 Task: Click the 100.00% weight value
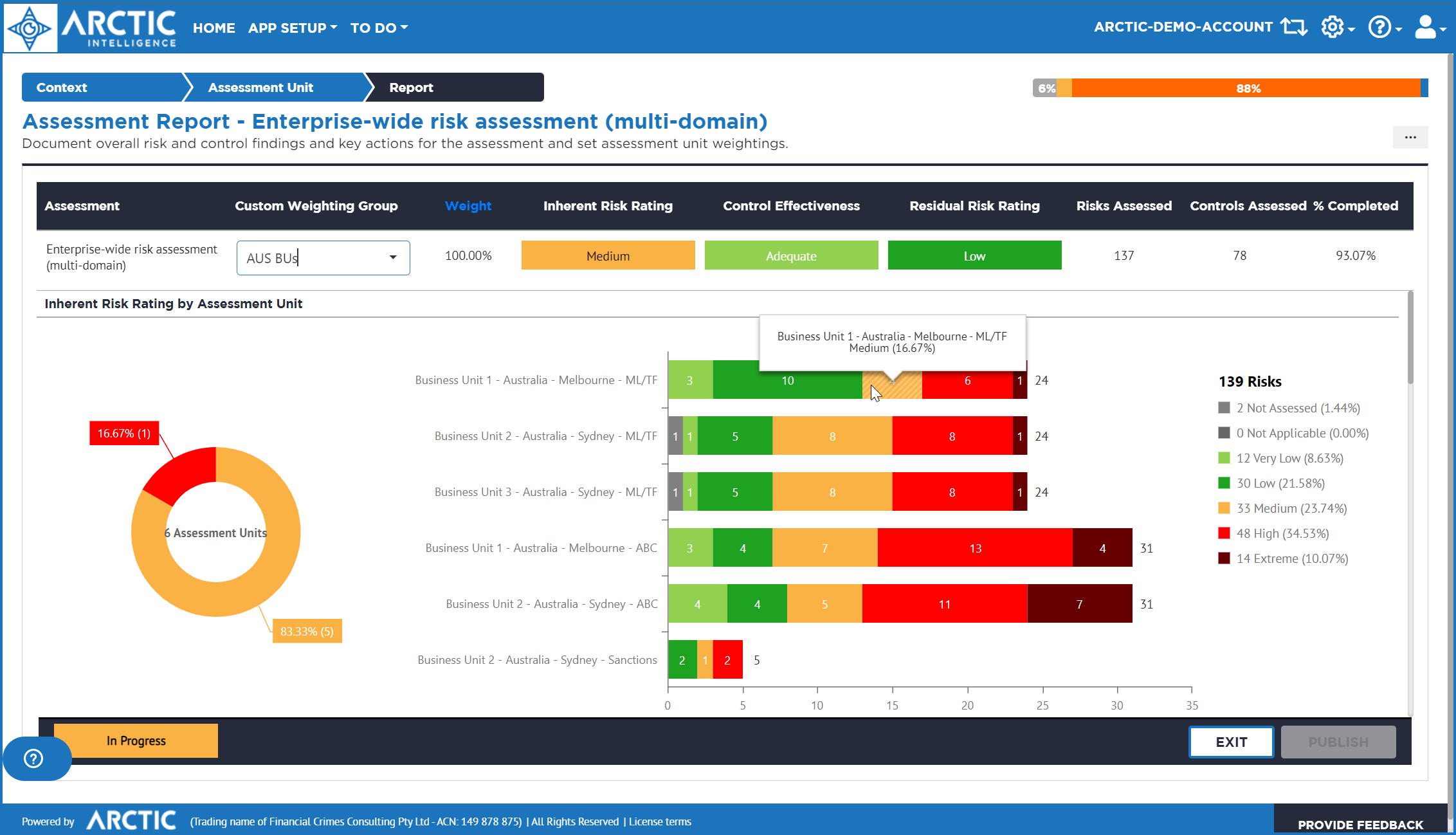point(468,255)
